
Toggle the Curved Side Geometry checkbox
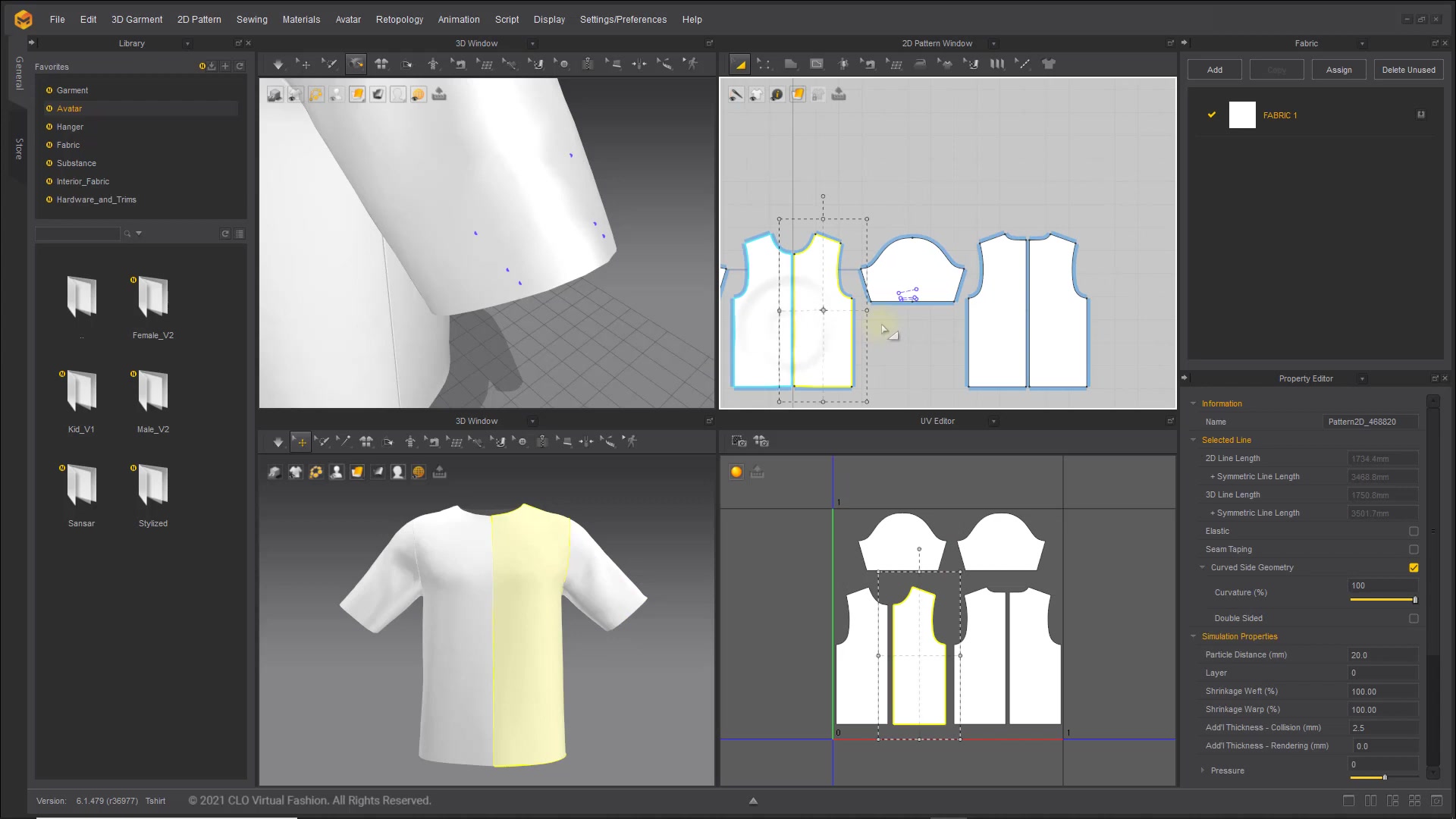coord(1414,567)
